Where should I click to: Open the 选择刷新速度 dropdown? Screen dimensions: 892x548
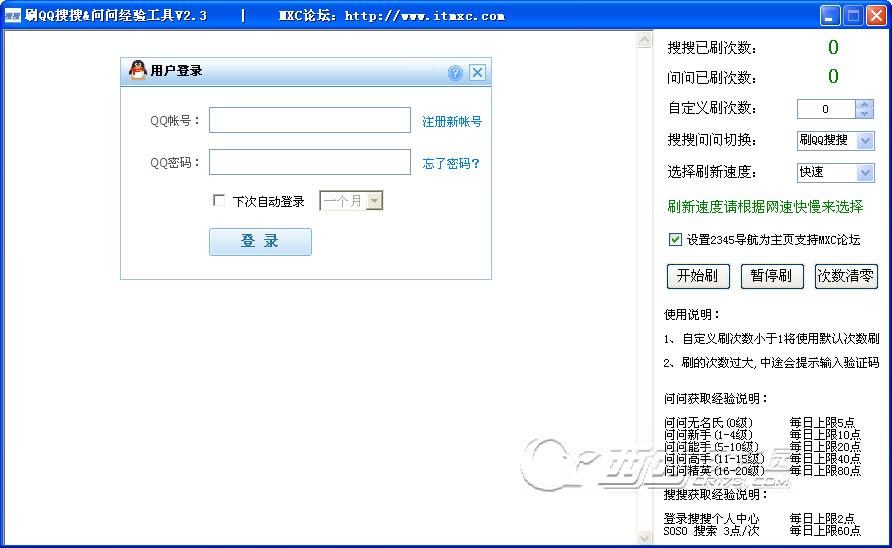tap(865, 172)
